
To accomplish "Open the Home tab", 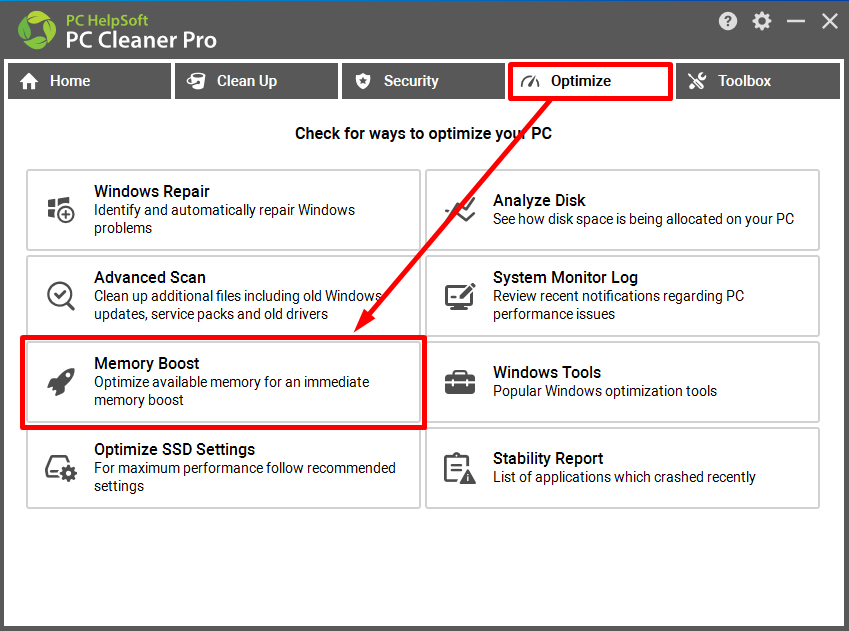I will (x=89, y=81).
